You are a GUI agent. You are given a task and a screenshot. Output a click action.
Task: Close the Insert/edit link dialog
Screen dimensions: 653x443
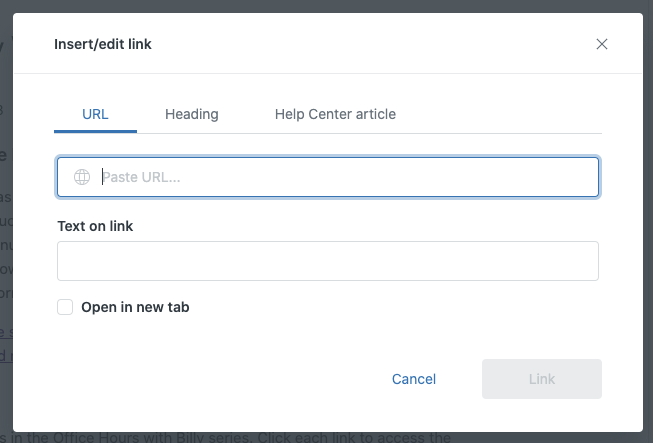[602, 44]
